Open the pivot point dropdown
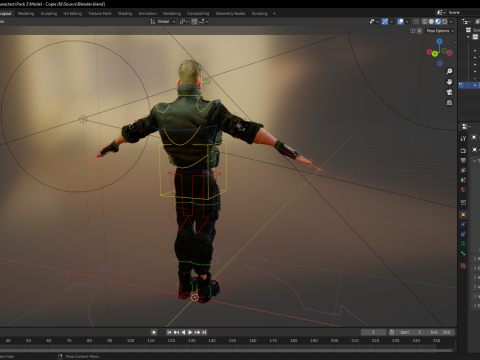 (x=184, y=21)
